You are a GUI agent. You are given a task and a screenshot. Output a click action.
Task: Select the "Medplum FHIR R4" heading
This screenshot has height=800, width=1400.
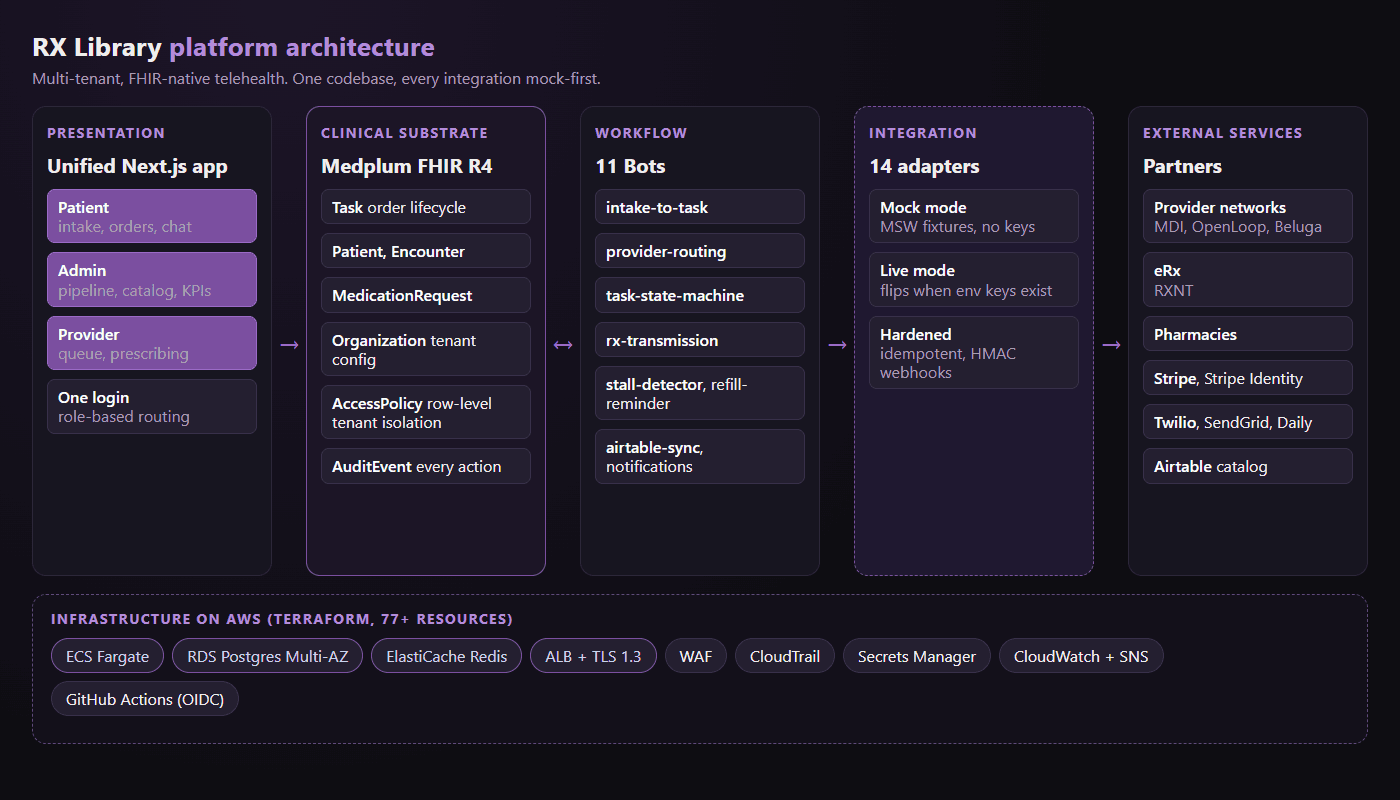point(406,166)
